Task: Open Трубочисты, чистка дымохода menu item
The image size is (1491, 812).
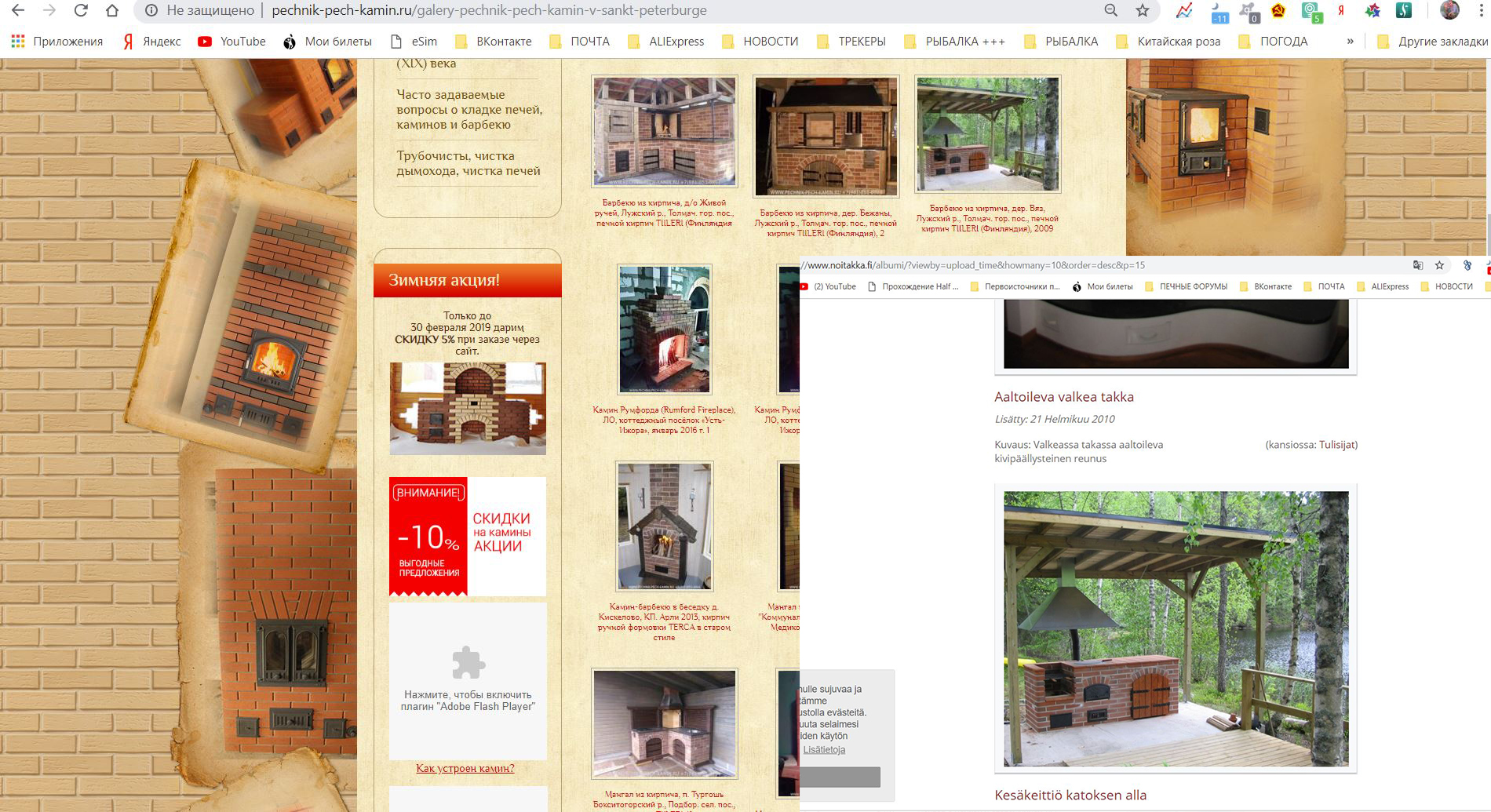Action: [468, 163]
